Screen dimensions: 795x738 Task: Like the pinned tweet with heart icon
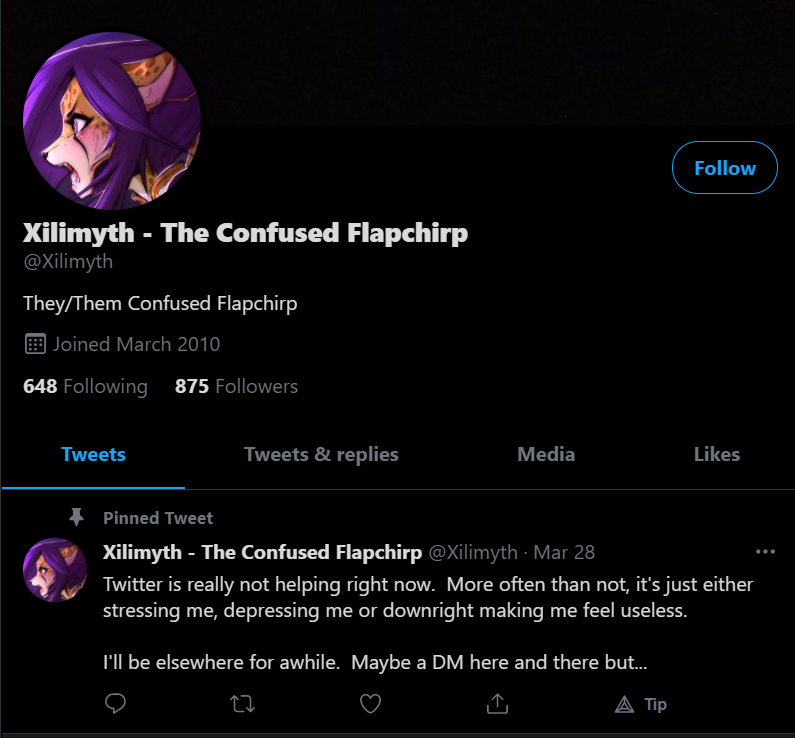(370, 704)
